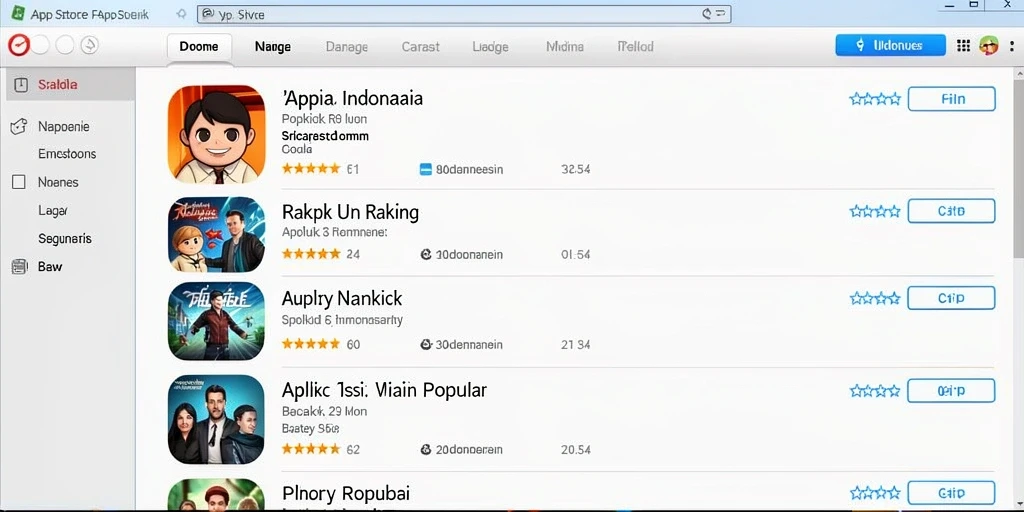This screenshot has width=1024, height=512.
Task: Click gold star rating of Appia Indonaaia
Action: (x=311, y=169)
